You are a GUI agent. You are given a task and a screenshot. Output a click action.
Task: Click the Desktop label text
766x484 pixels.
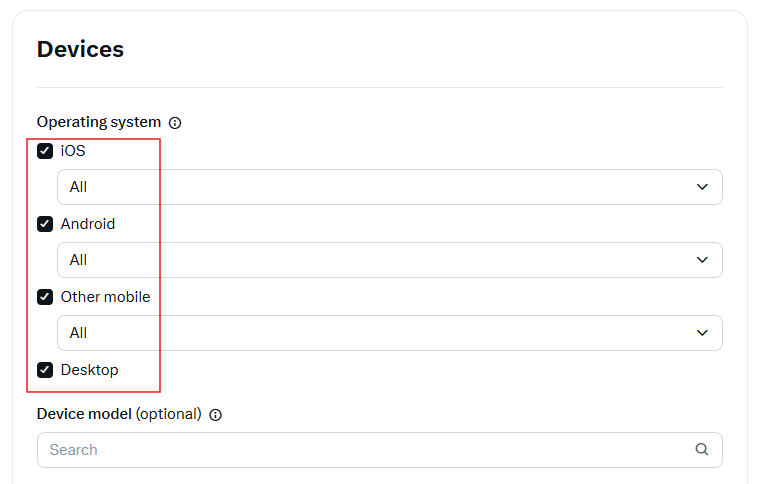point(89,370)
